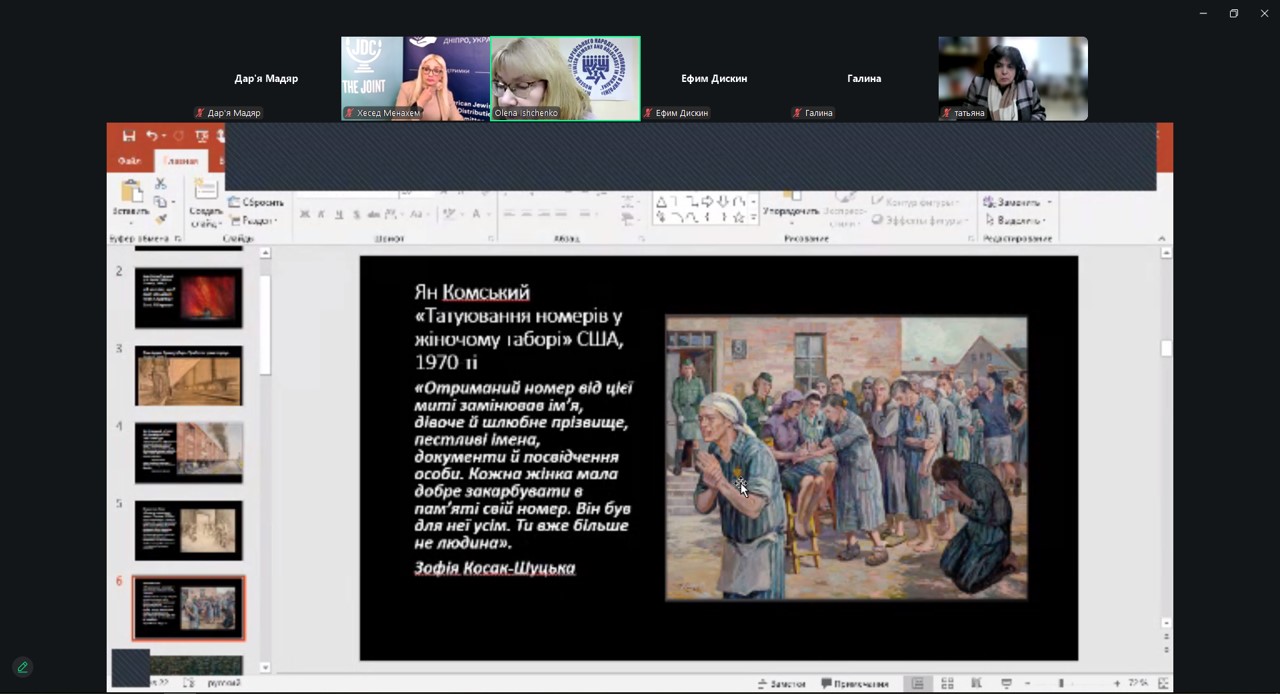Viewport: 1280px width, 694px height.
Task: Click the Reset (Сбросить) slide button
Action: pos(256,202)
